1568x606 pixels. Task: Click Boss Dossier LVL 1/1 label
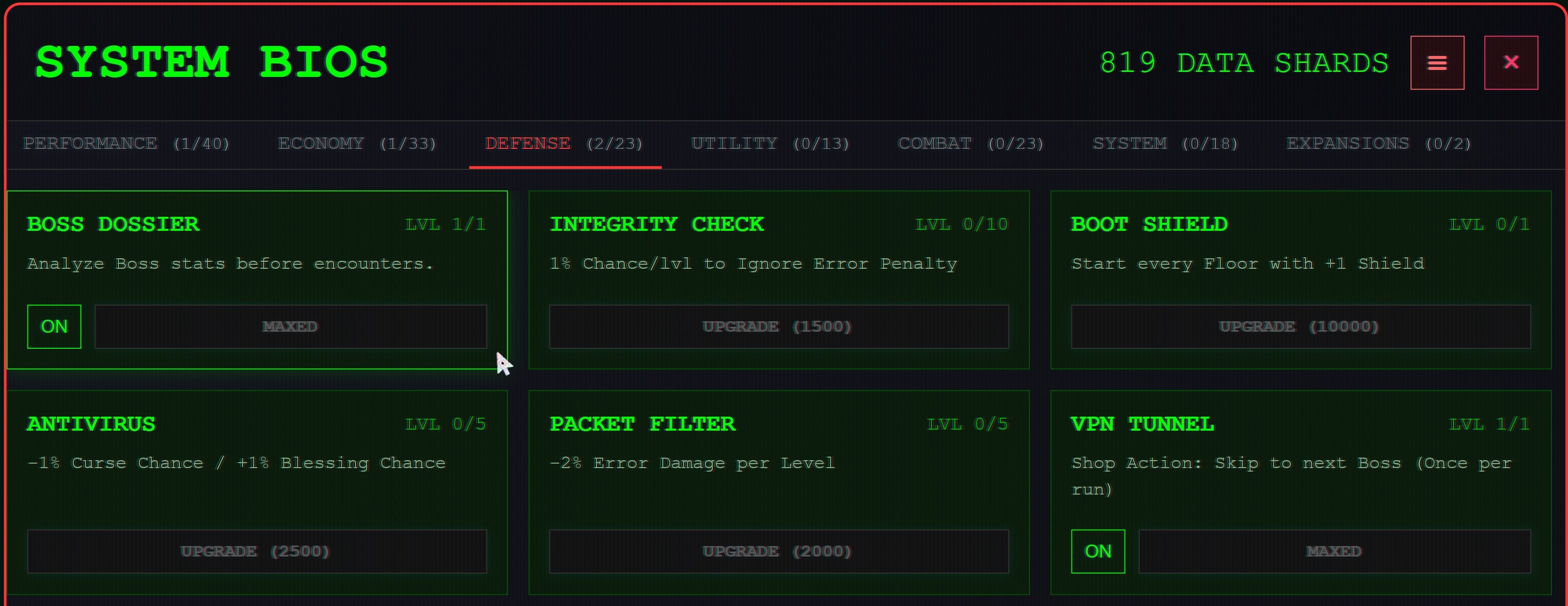click(446, 224)
